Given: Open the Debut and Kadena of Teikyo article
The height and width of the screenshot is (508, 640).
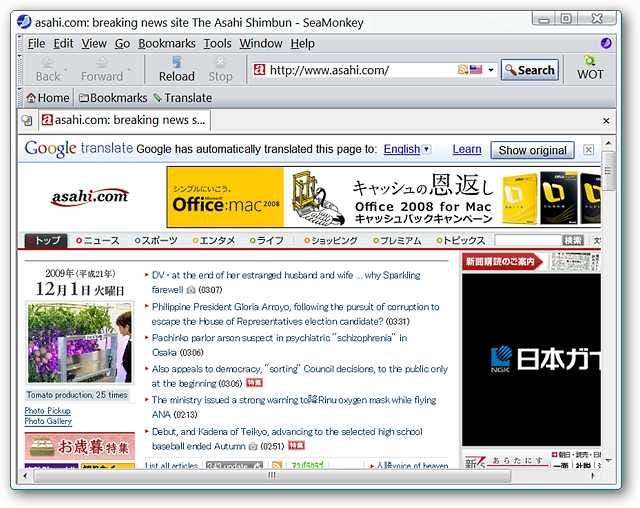Looking at the screenshot, I should point(287,438).
